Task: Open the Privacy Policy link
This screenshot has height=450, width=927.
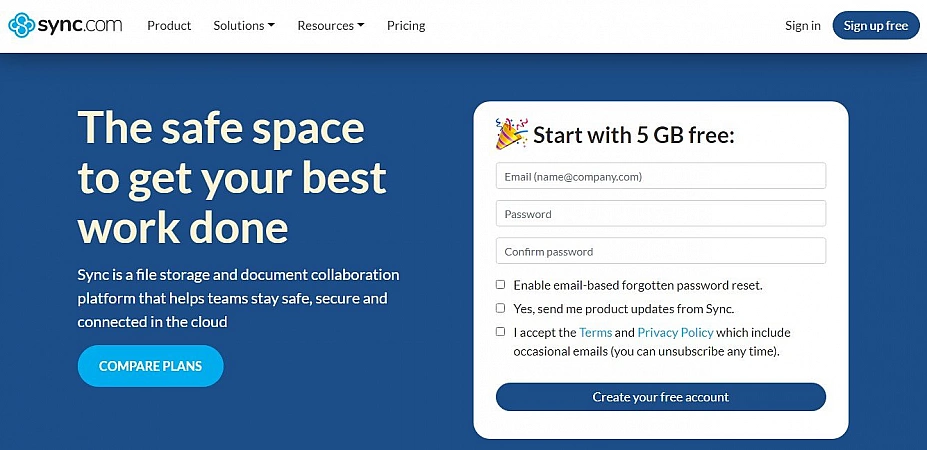Action: (x=675, y=332)
